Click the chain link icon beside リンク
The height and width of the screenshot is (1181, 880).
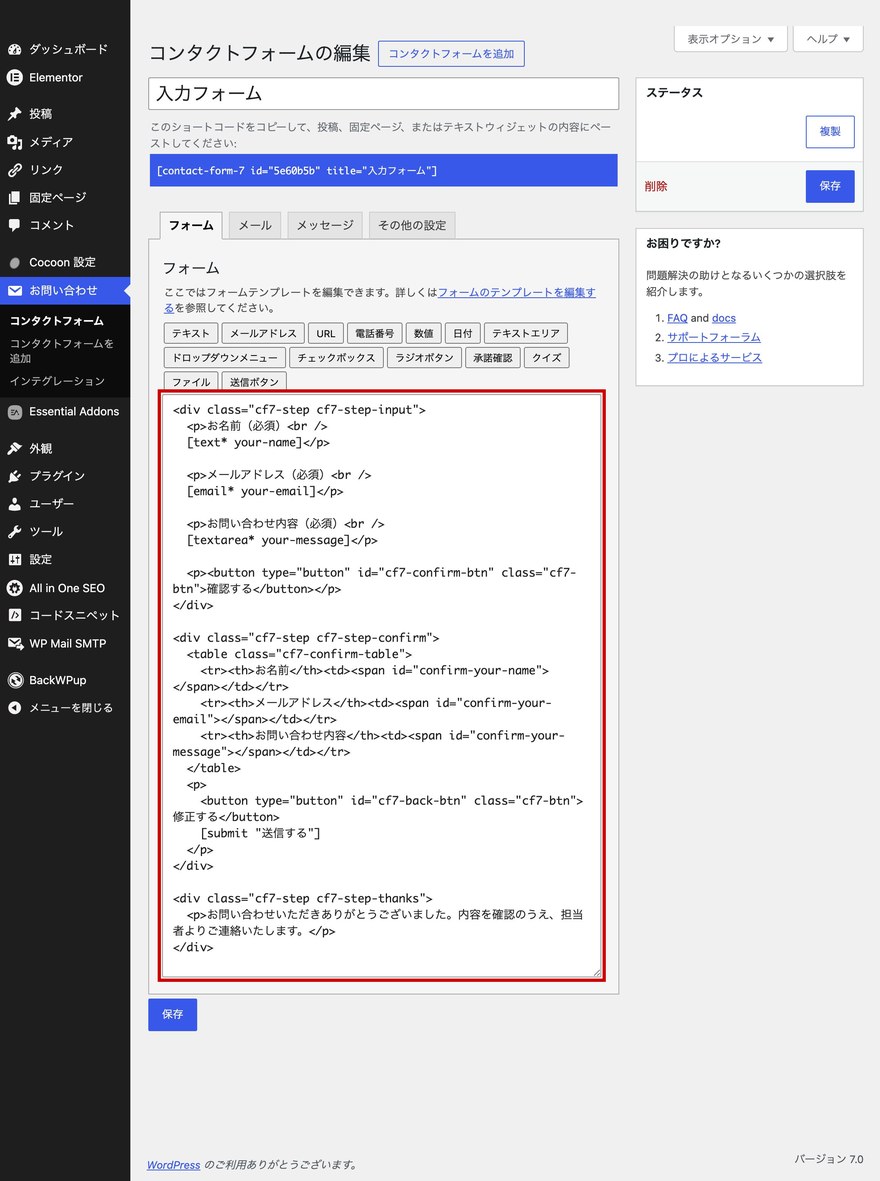pyautogui.click(x=14, y=169)
